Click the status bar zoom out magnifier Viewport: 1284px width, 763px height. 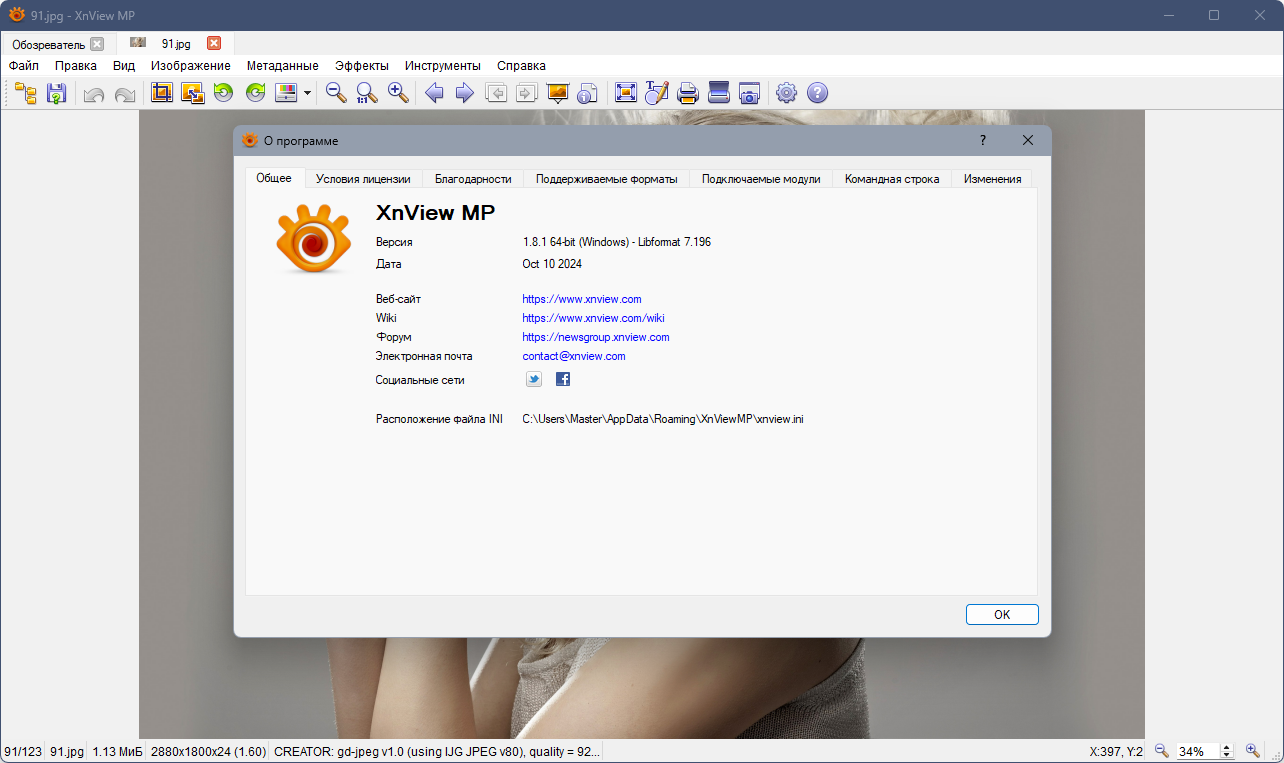pos(1161,751)
